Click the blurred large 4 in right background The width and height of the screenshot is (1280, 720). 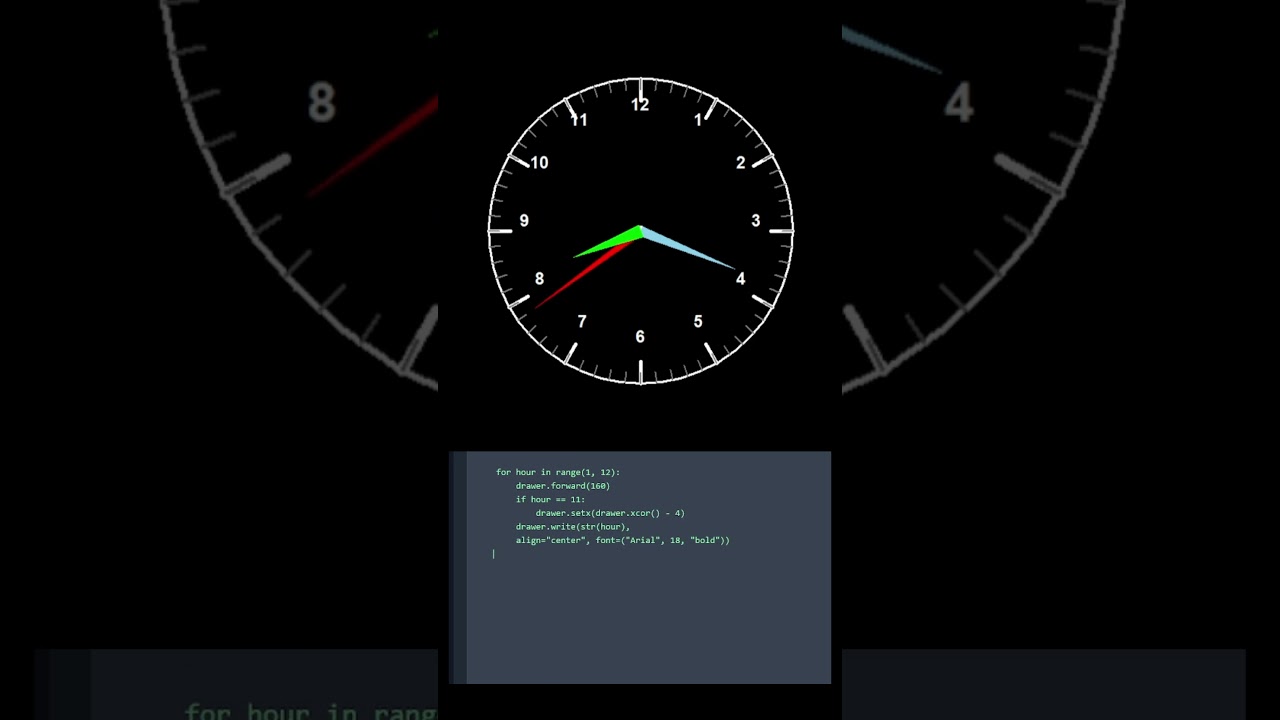point(958,104)
